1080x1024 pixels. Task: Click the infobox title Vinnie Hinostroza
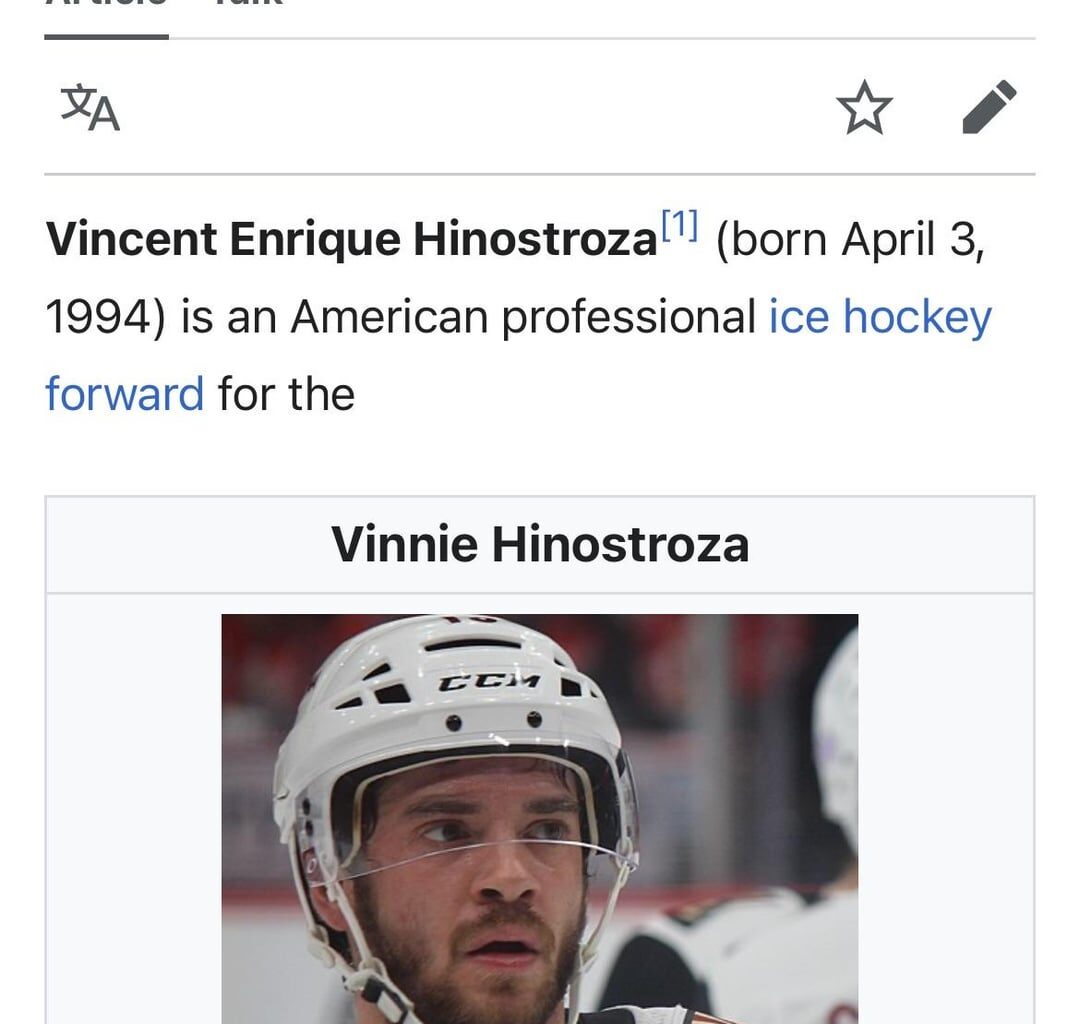(x=540, y=543)
